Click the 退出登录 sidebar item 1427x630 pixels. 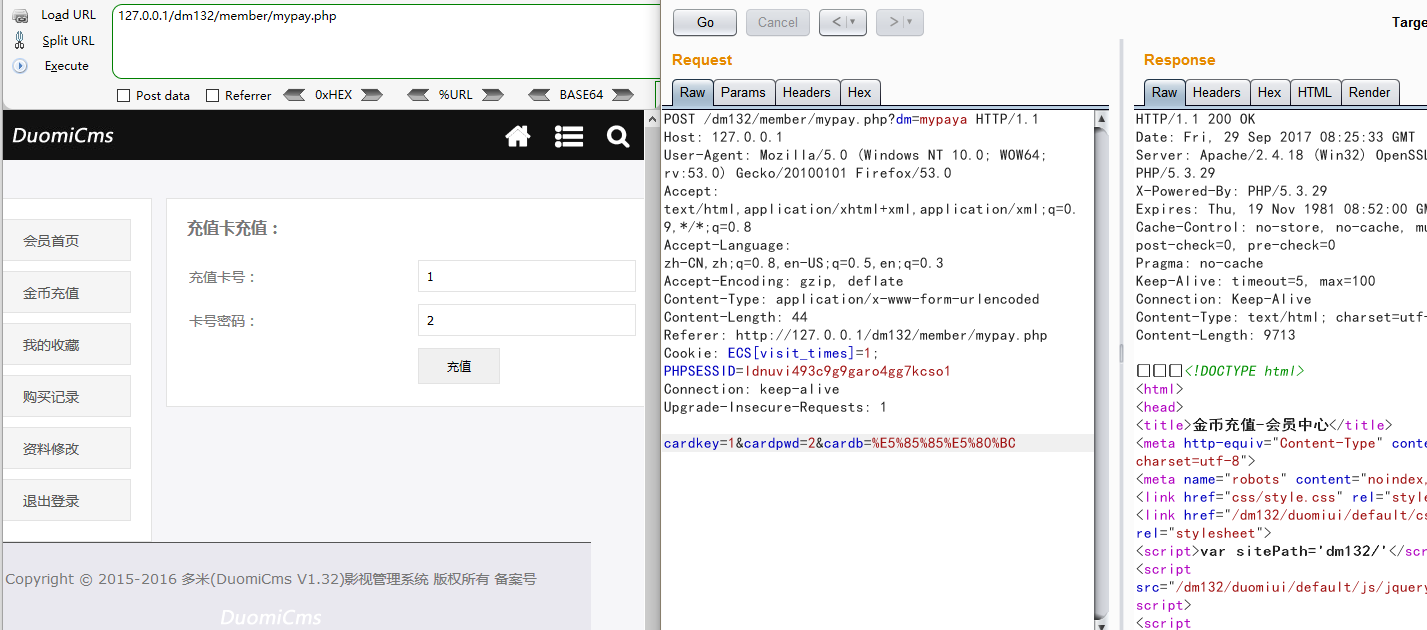(x=66, y=500)
